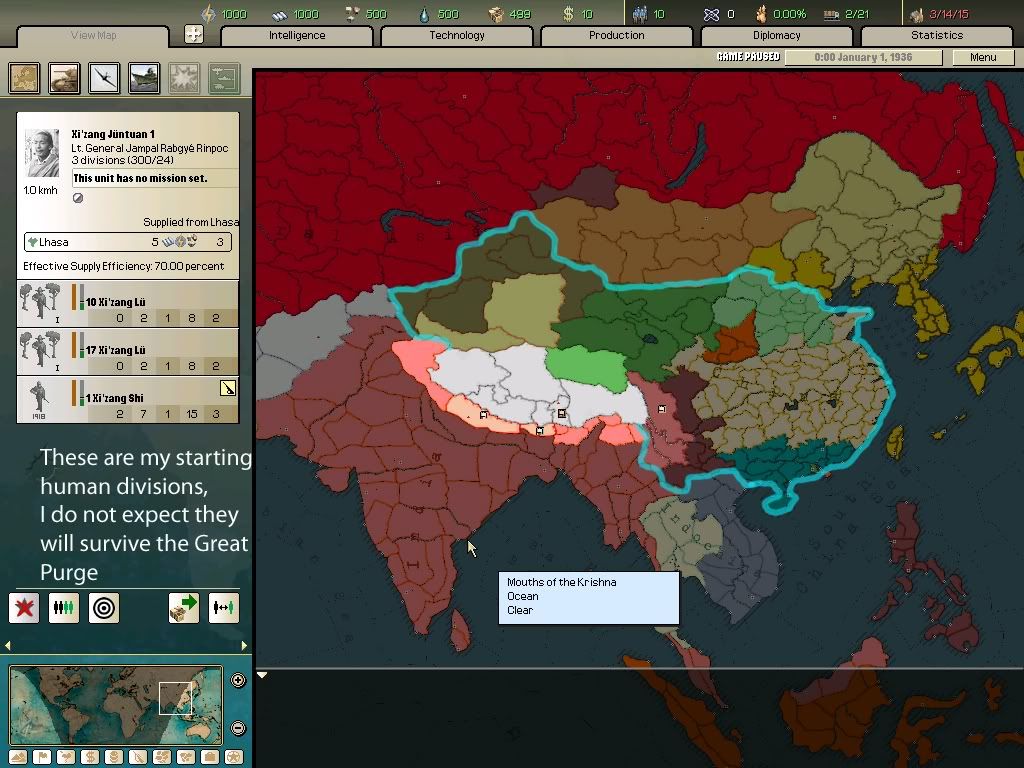This screenshot has height=768, width=1024.
Task: Click the dissent flame icon in top bar
Action: tap(761, 14)
